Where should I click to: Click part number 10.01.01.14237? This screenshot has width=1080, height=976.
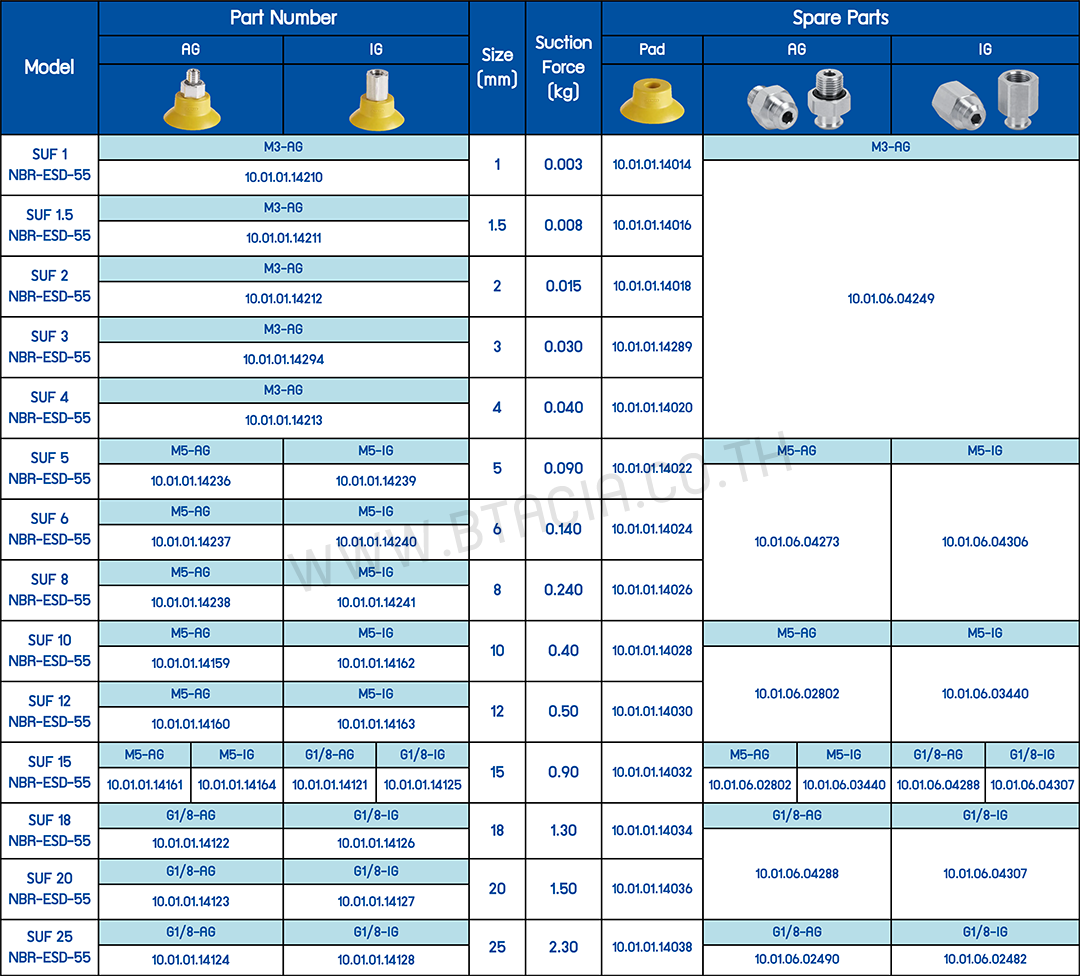[x=191, y=541]
